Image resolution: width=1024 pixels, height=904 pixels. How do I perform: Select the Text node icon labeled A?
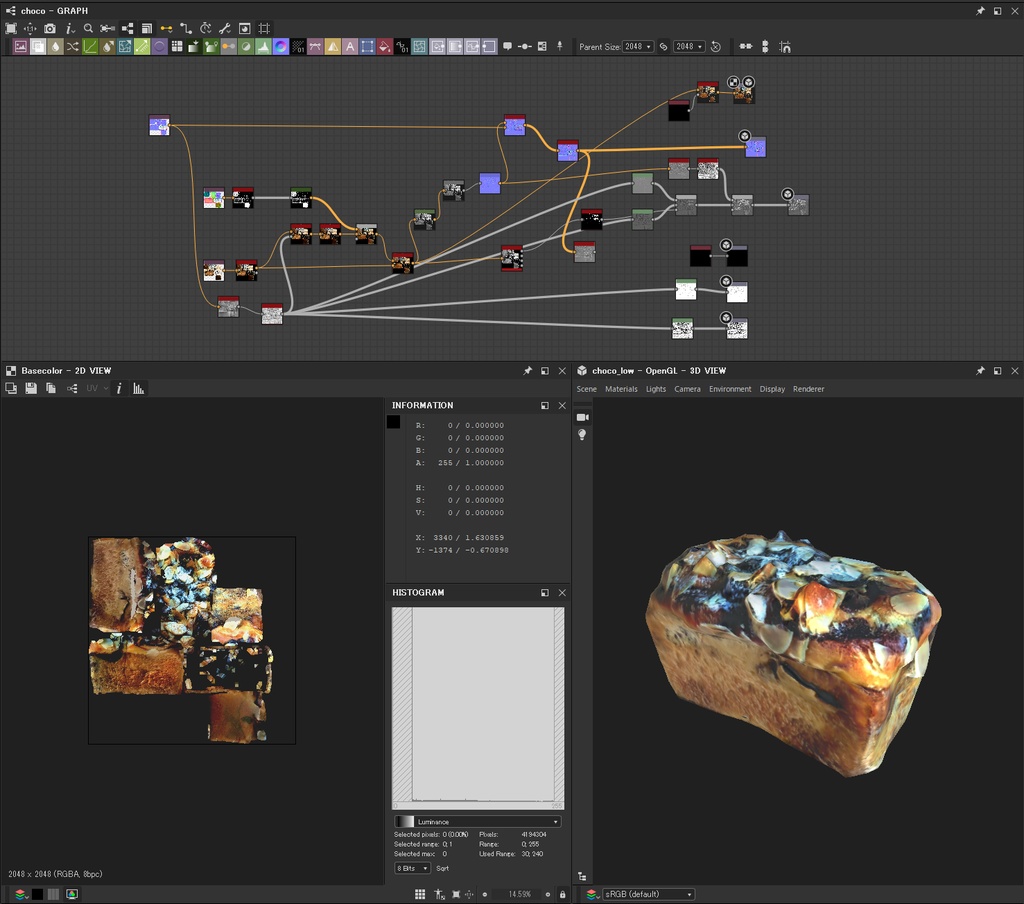coord(350,47)
